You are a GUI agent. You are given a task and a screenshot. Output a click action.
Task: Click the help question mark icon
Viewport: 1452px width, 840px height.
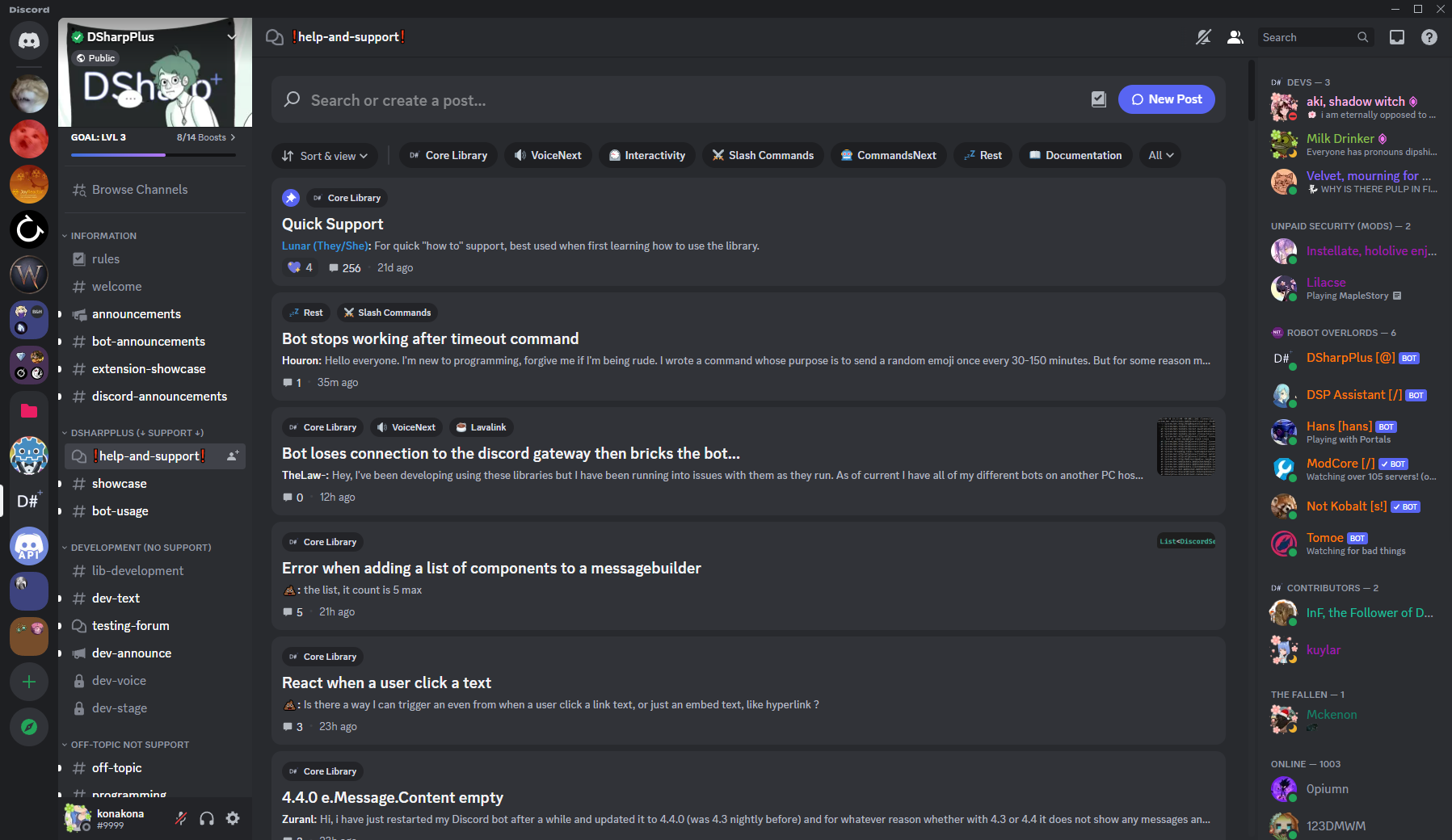(x=1429, y=37)
